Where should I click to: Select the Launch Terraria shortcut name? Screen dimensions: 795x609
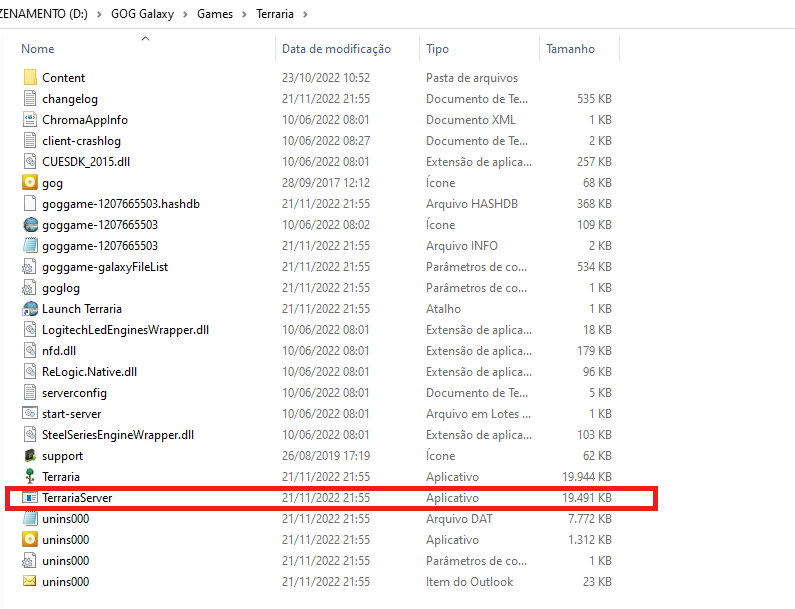coord(82,309)
